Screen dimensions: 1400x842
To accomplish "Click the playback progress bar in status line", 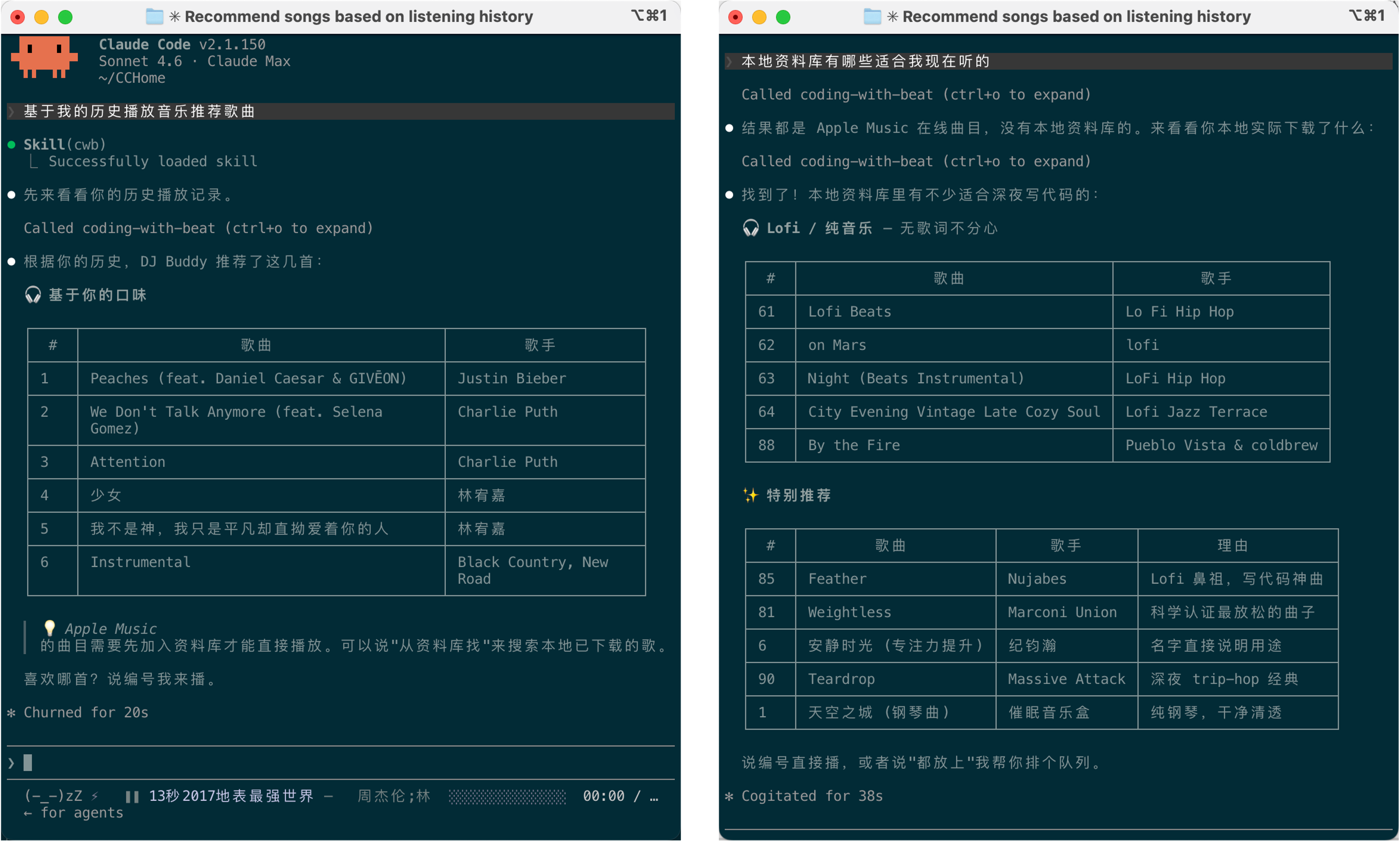I will point(507,797).
